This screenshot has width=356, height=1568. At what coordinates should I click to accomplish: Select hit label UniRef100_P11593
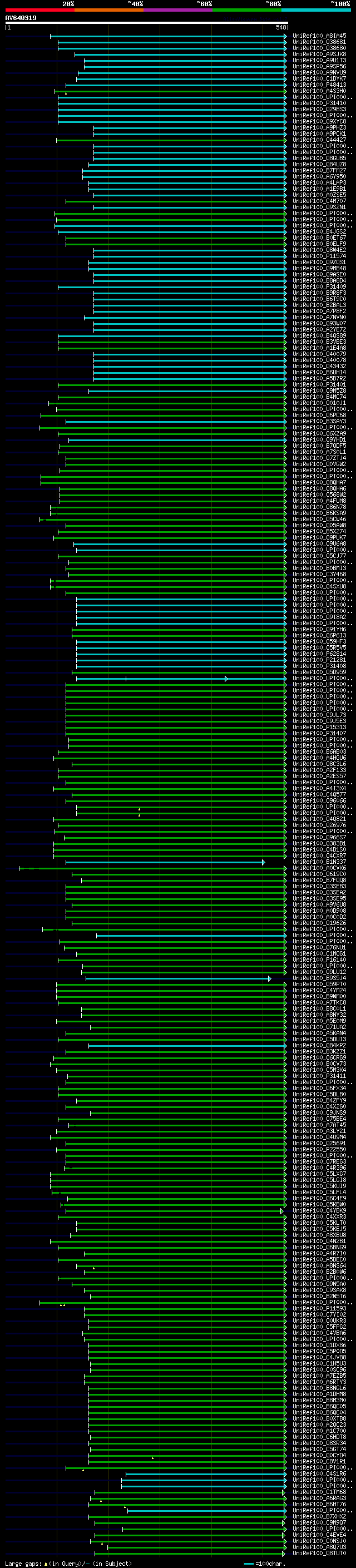[319, 1308]
